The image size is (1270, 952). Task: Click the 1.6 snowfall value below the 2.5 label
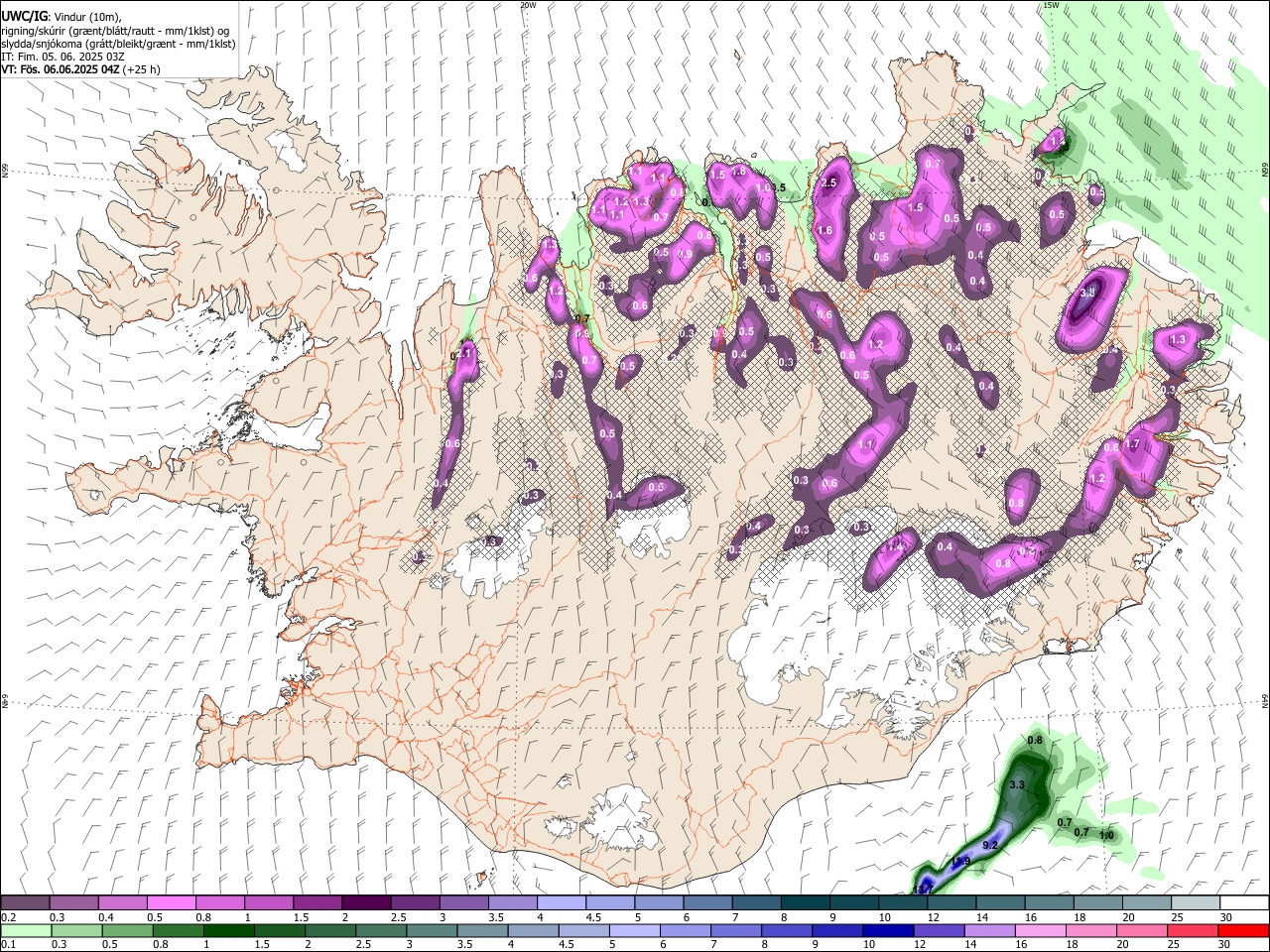pos(825,231)
